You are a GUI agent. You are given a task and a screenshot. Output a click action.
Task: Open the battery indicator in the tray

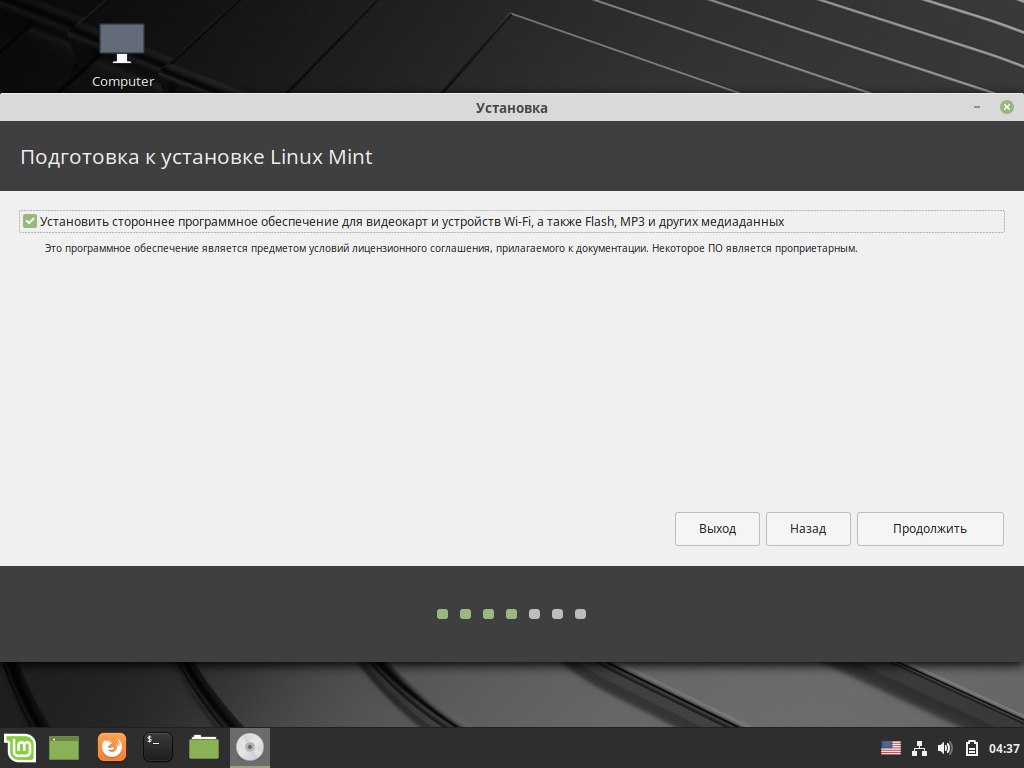[970, 747]
